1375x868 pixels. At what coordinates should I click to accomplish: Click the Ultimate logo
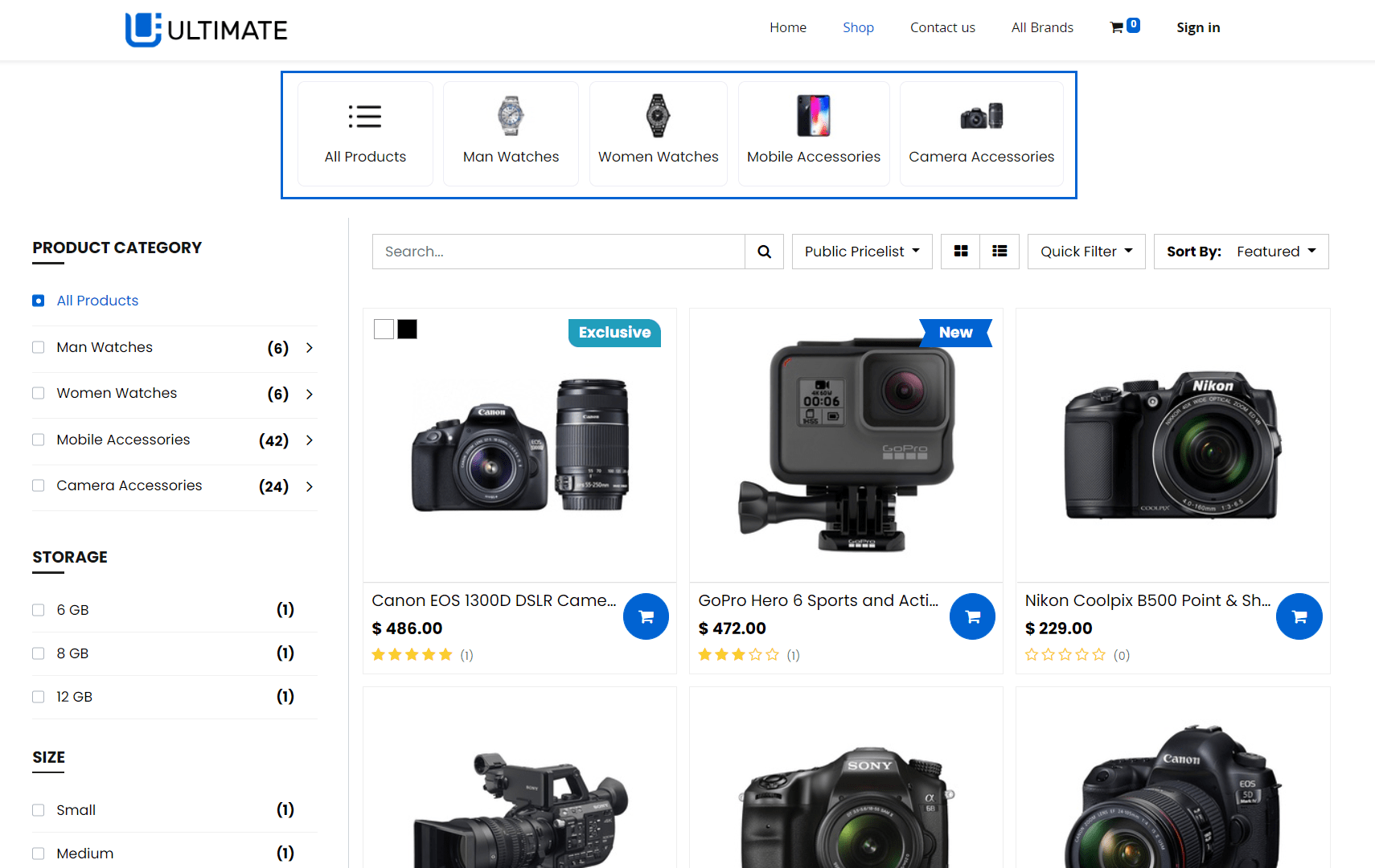pyautogui.click(x=206, y=30)
